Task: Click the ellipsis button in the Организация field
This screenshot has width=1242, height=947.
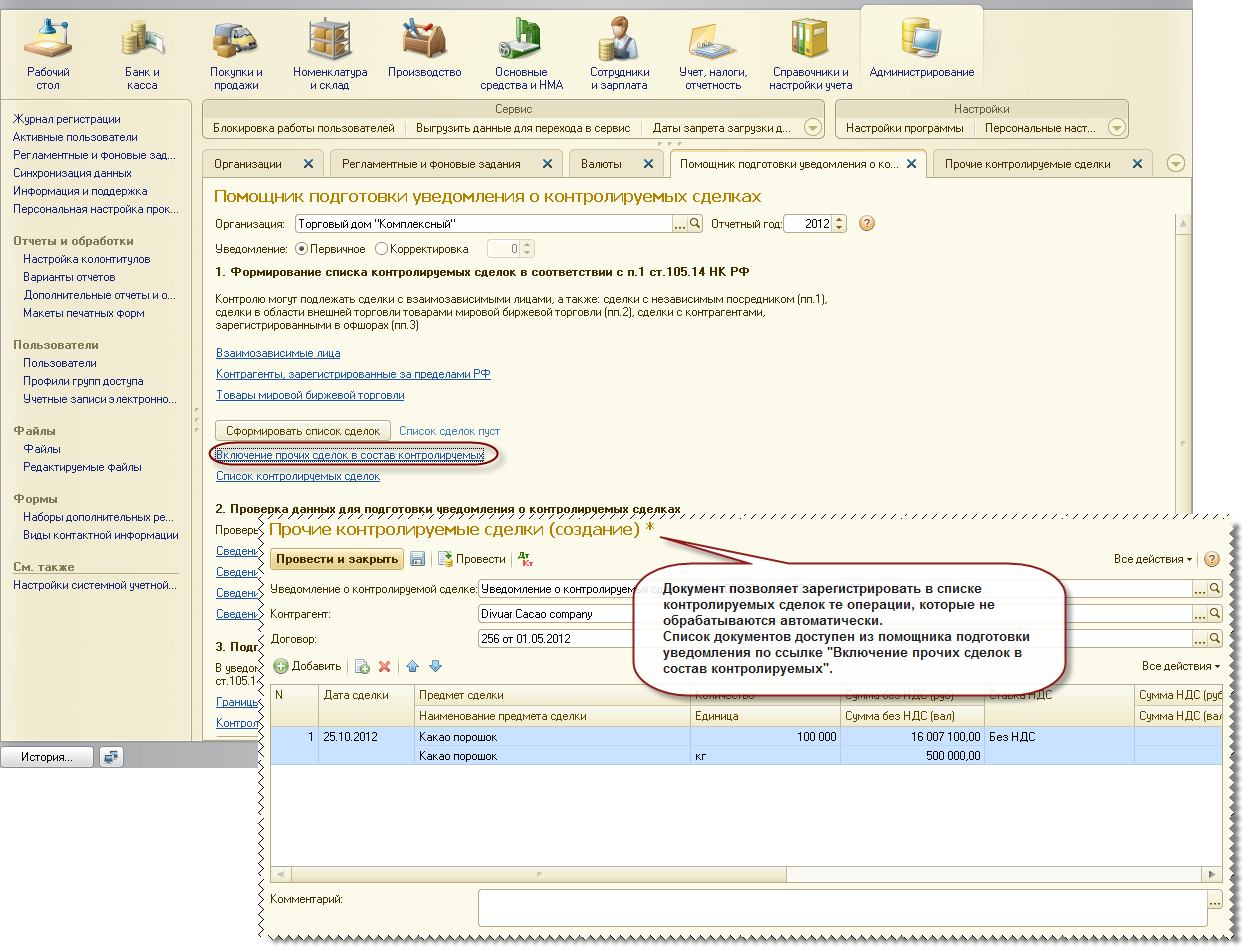Action: 680,224
